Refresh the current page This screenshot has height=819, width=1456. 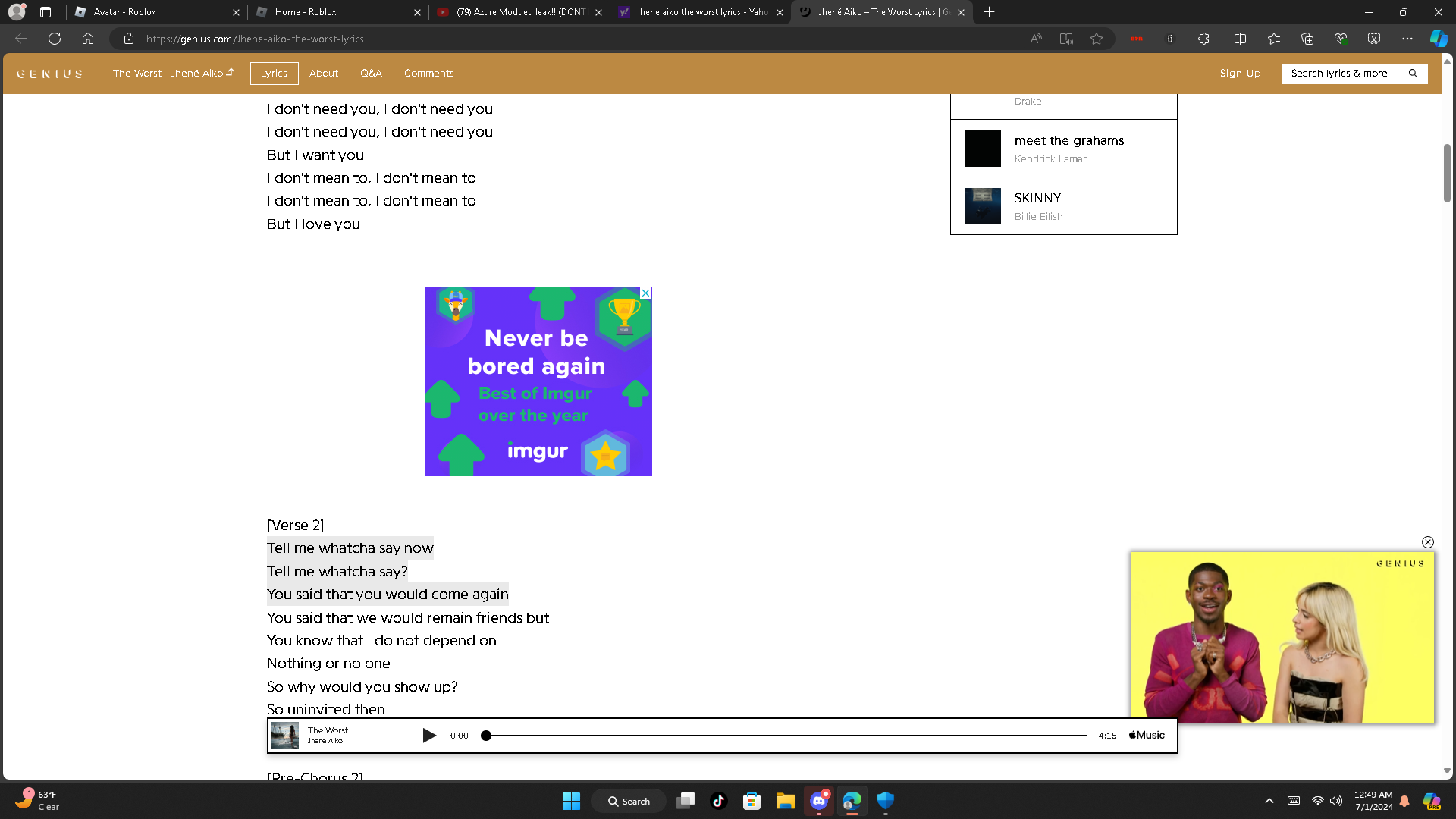55,39
